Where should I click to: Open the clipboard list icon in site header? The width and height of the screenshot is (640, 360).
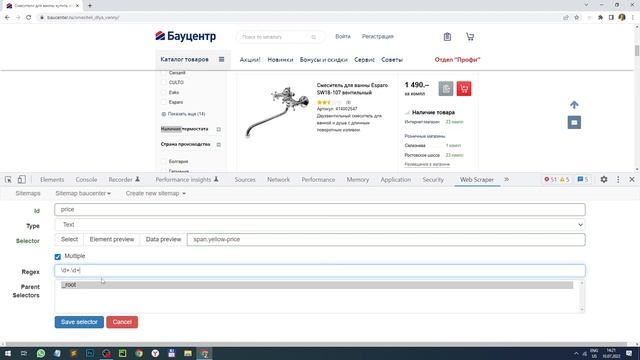pyautogui.click(x=447, y=37)
